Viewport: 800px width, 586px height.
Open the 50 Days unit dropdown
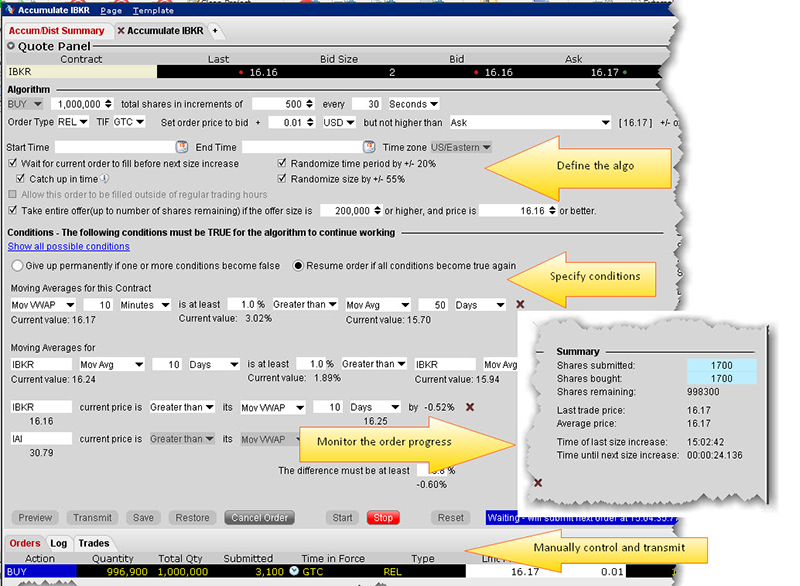tap(480, 305)
